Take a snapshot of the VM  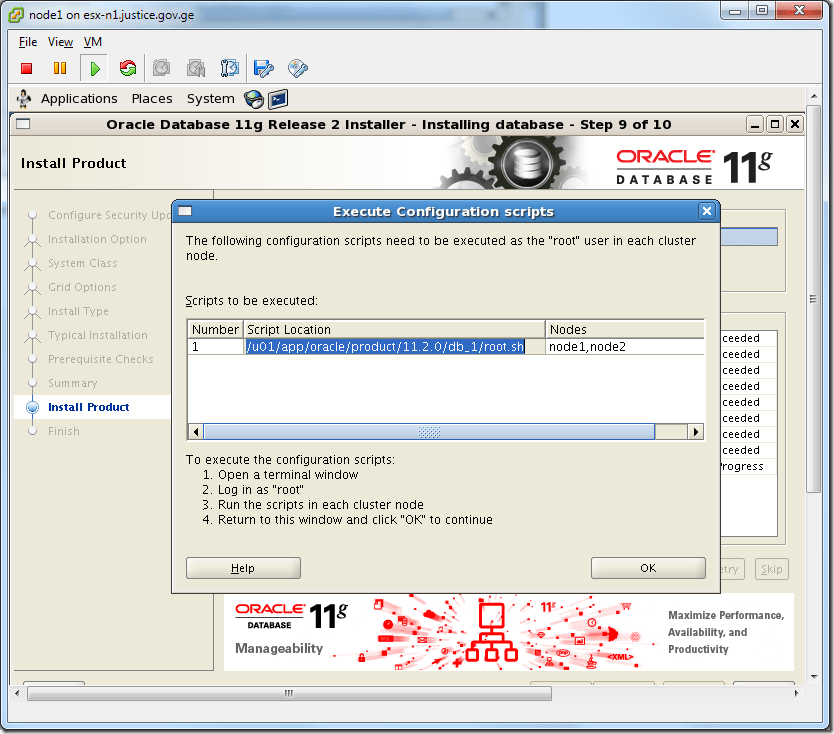click(161, 68)
